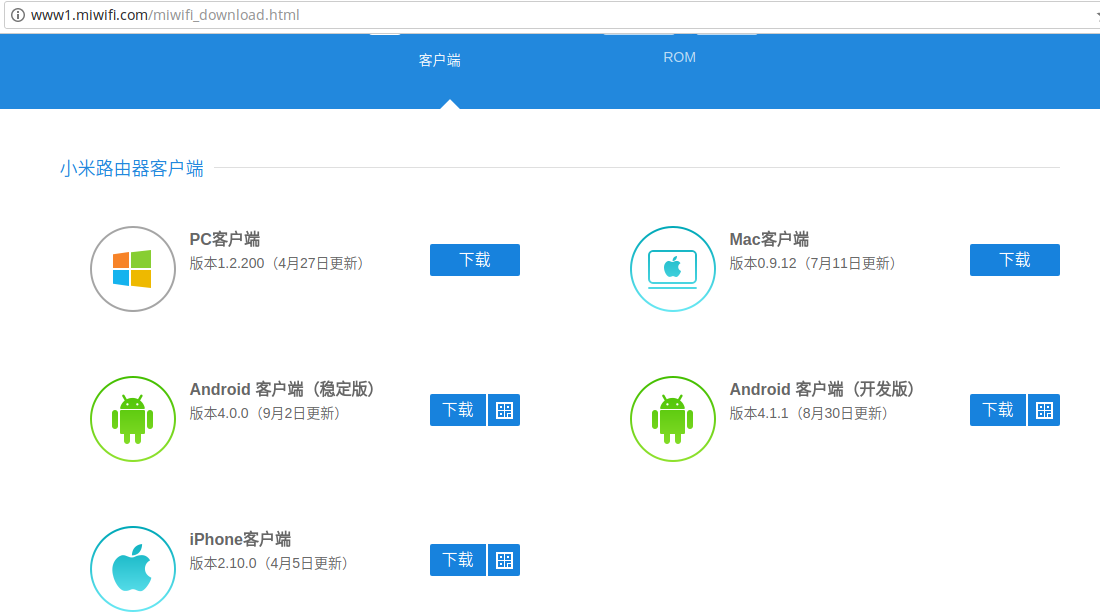Download Android 客户端 稳定版

458,410
